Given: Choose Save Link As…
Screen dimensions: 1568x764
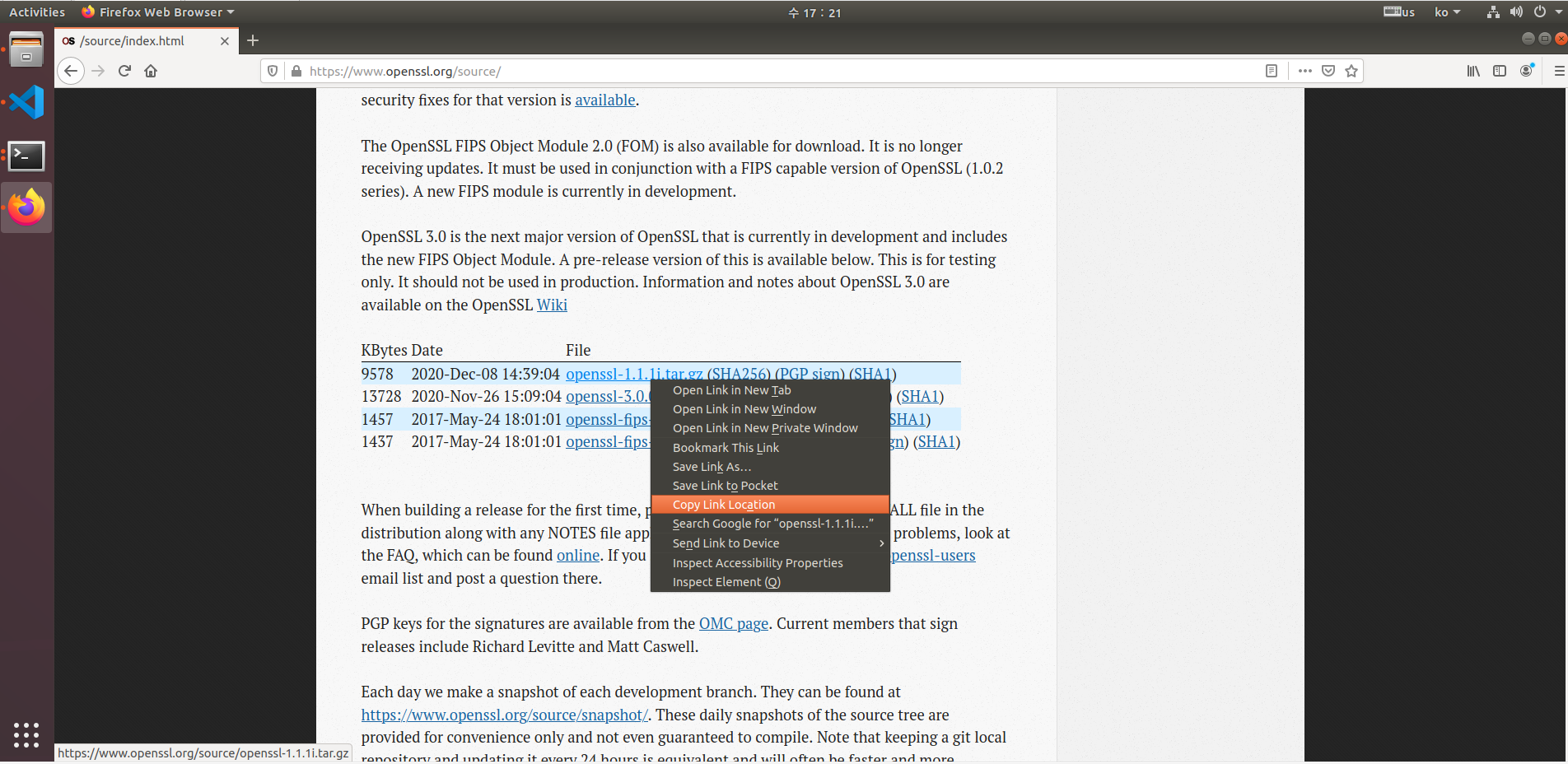Looking at the screenshot, I should coord(770,467).
